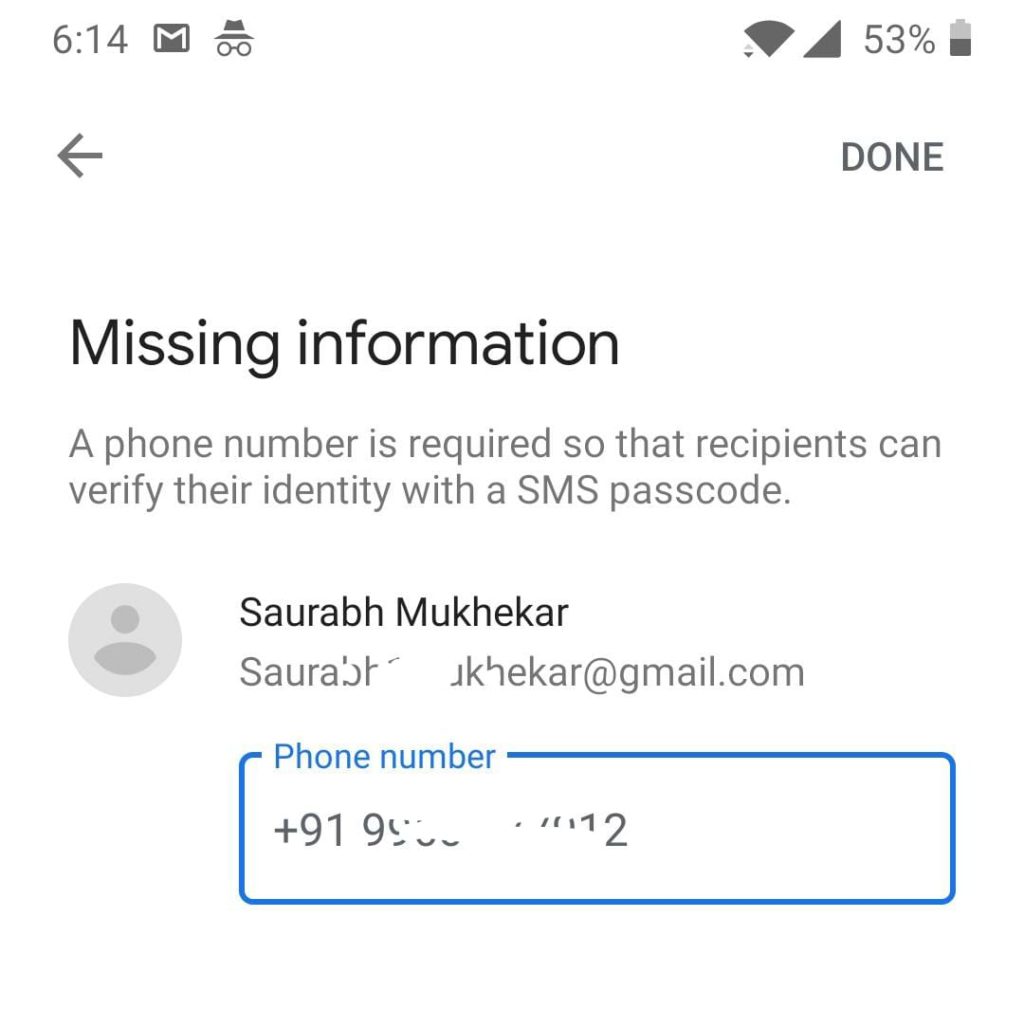Tap the "Phone number" field label

[x=384, y=757]
